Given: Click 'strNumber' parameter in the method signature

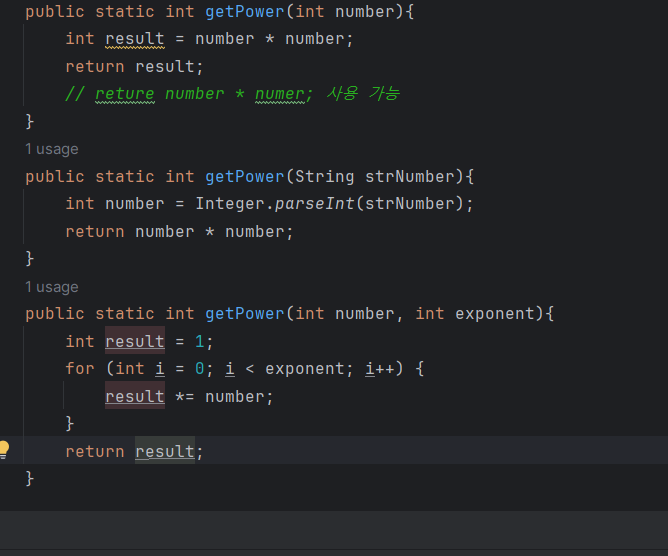Looking at the screenshot, I should click(x=410, y=176).
